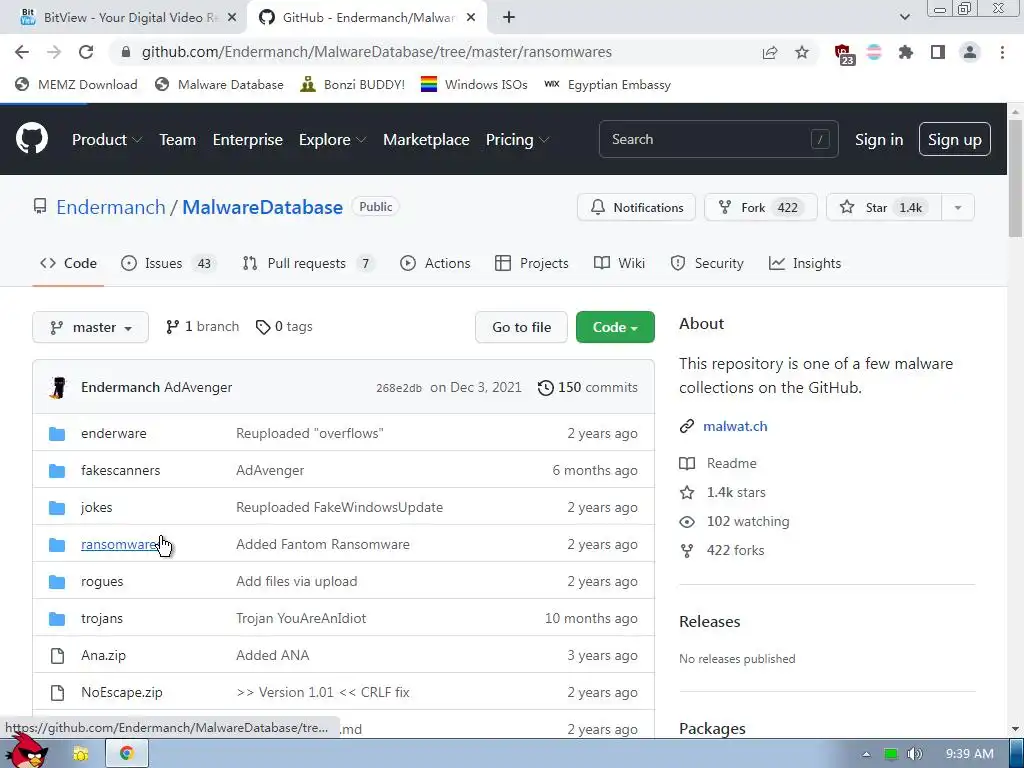Open the Enterprise nav item
Image resolution: width=1024 pixels, height=768 pixels.
248,140
